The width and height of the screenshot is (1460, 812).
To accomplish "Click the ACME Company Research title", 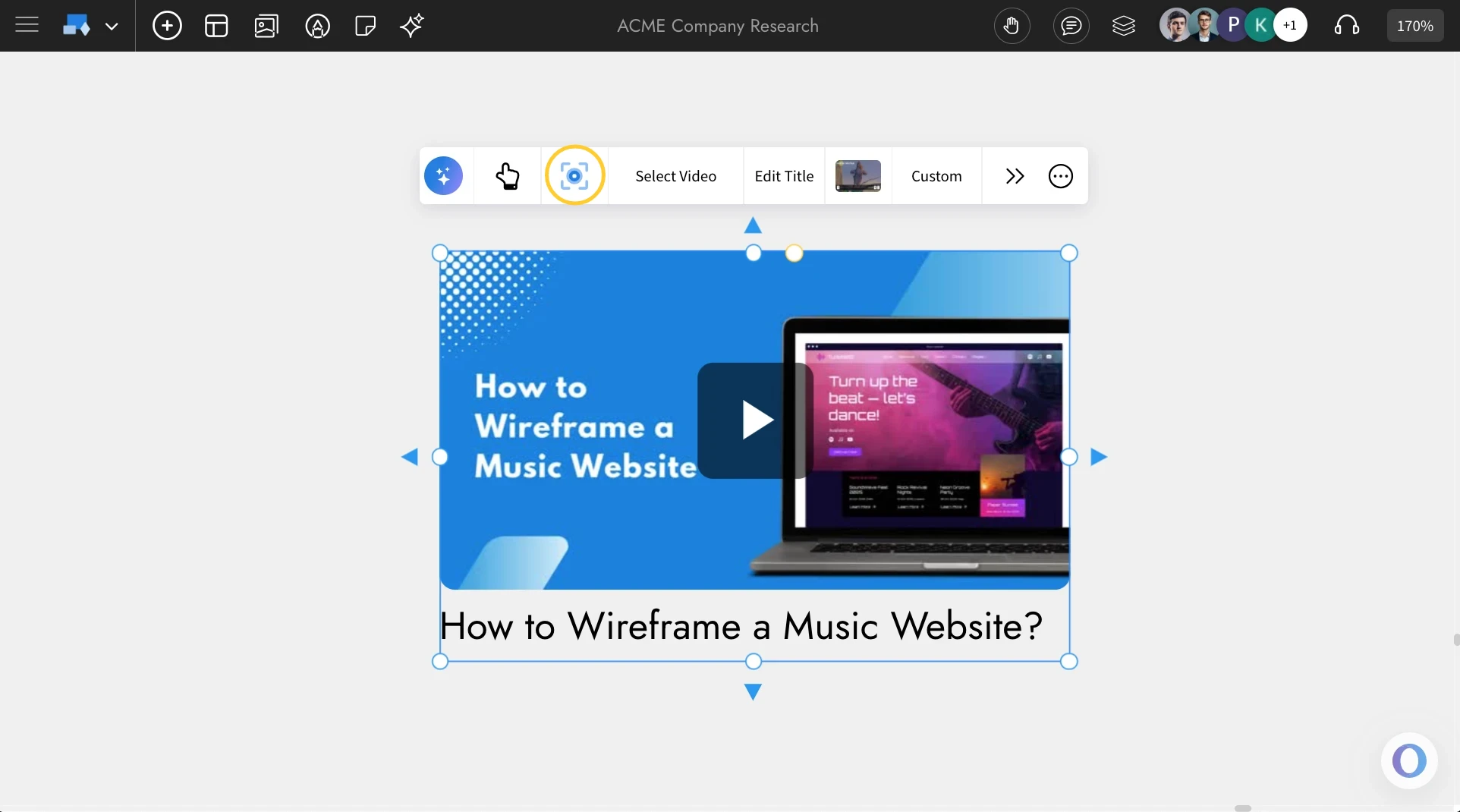I will (717, 25).
